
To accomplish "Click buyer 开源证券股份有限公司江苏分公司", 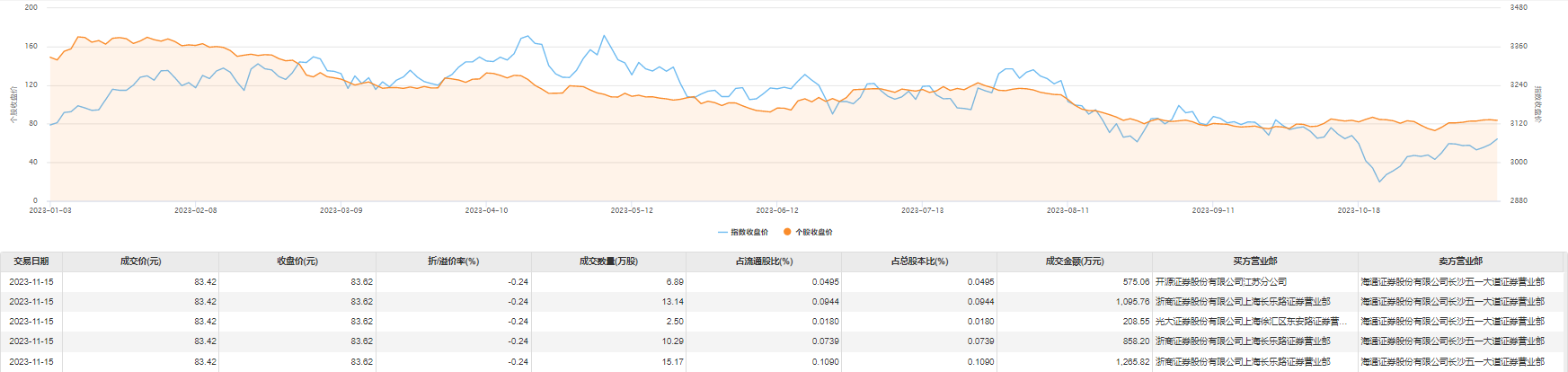I will [x=1220, y=282].
